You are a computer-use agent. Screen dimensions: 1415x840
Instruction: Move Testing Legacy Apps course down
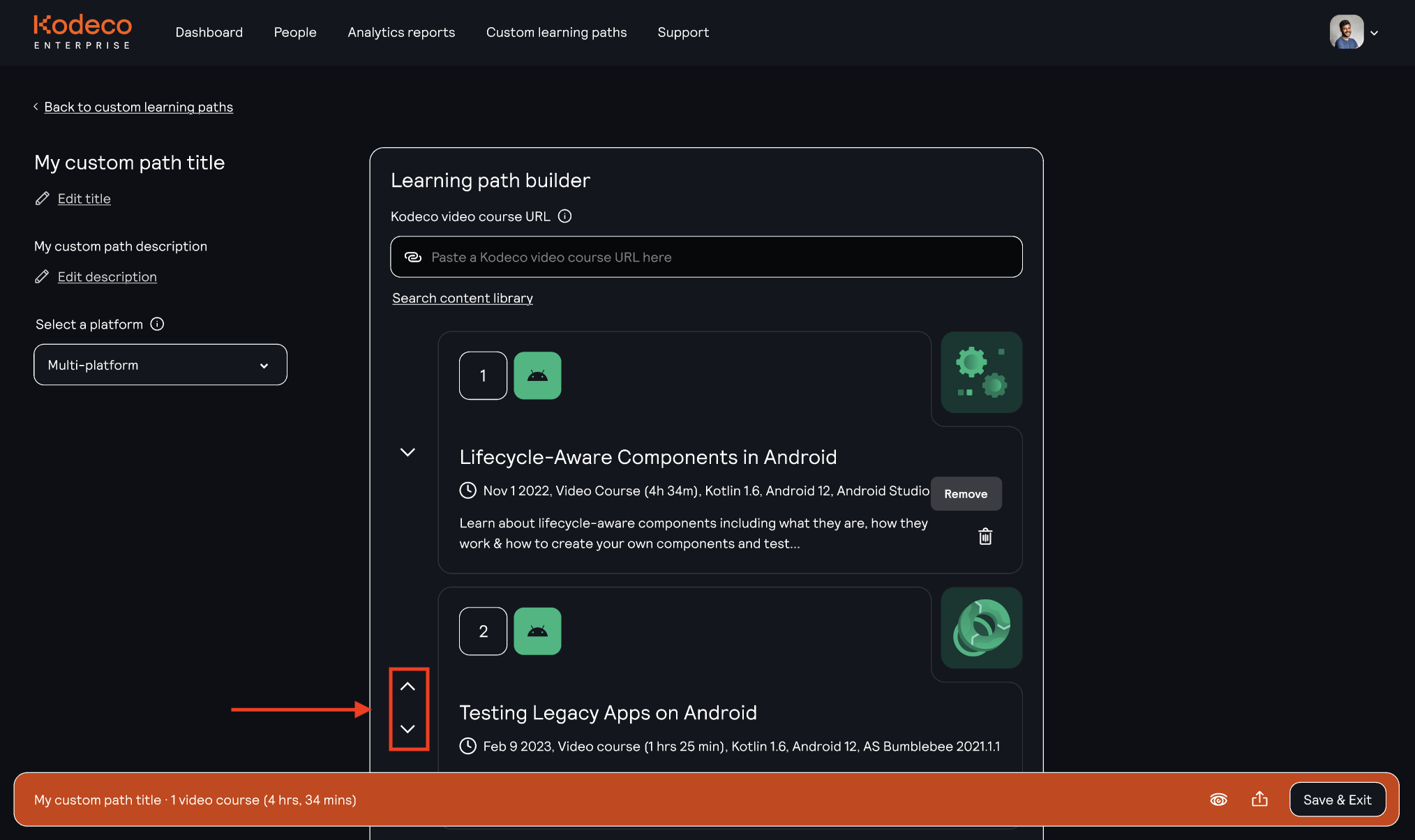(407, 729)
